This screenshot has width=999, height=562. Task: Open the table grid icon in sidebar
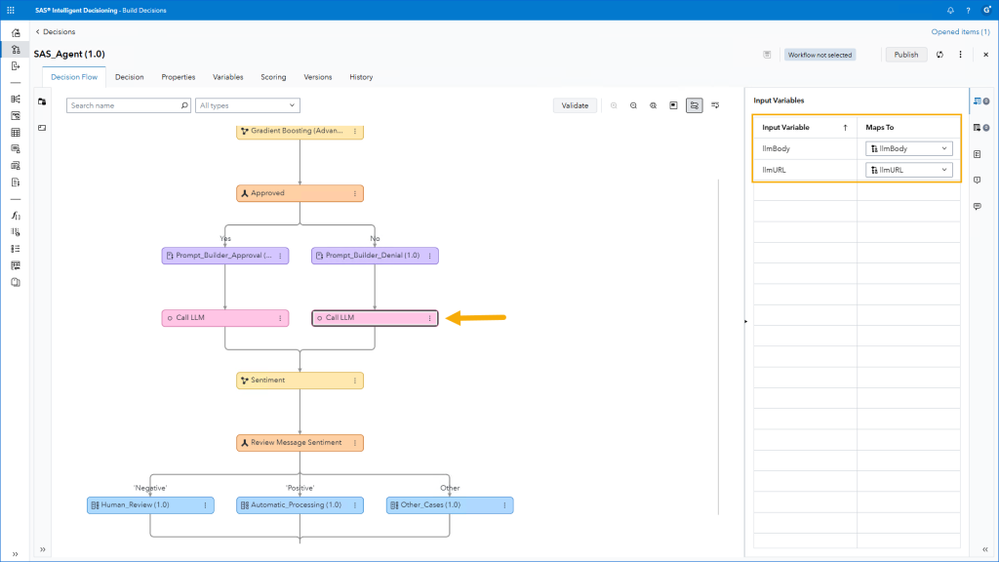[x=15, y=133]
